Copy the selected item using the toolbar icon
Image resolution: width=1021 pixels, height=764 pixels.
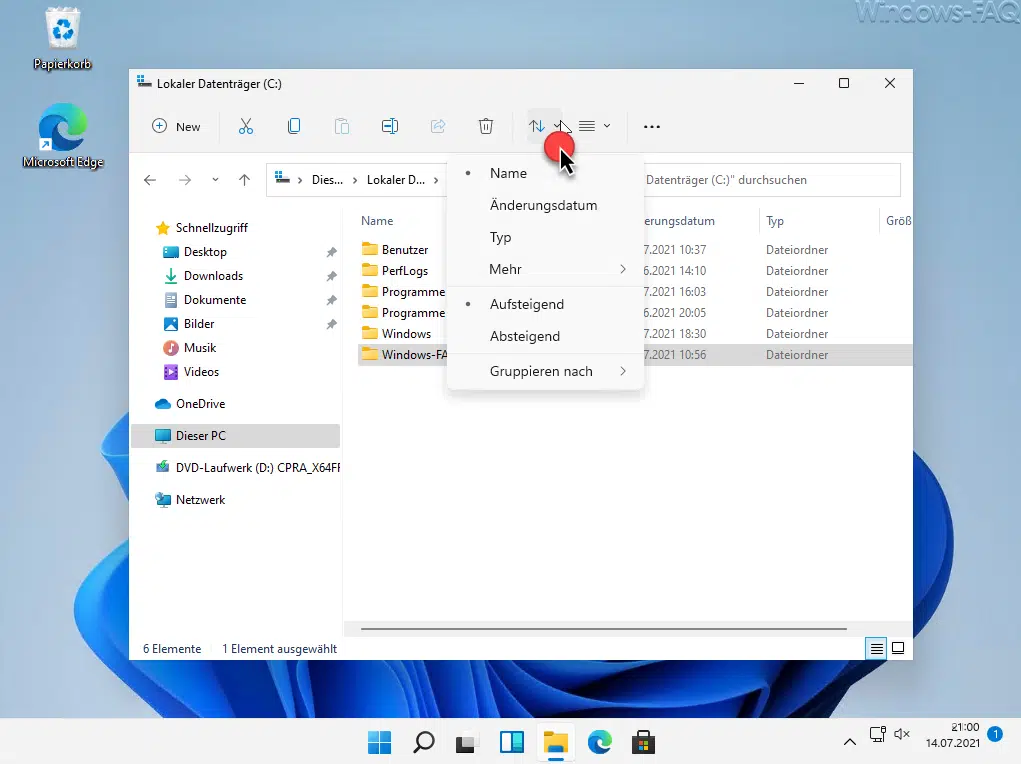point(294,126)
